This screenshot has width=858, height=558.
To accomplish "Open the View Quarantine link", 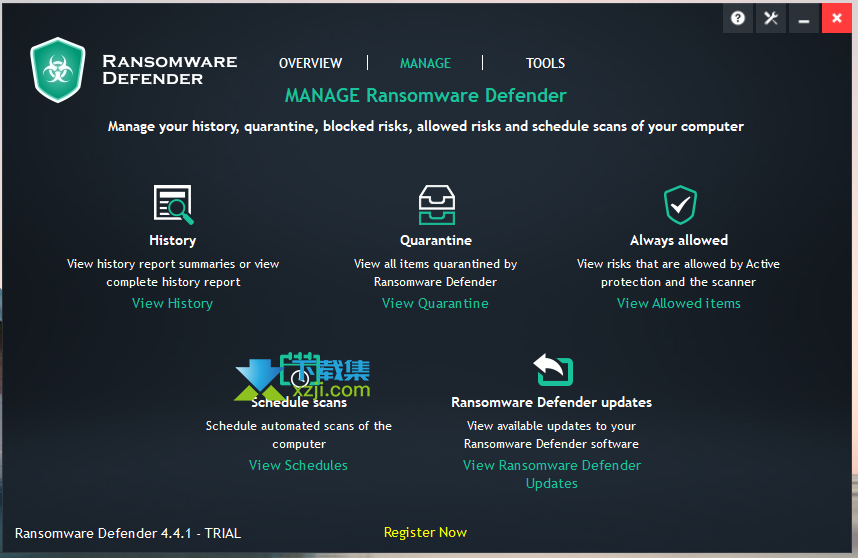I will (435, 303).
